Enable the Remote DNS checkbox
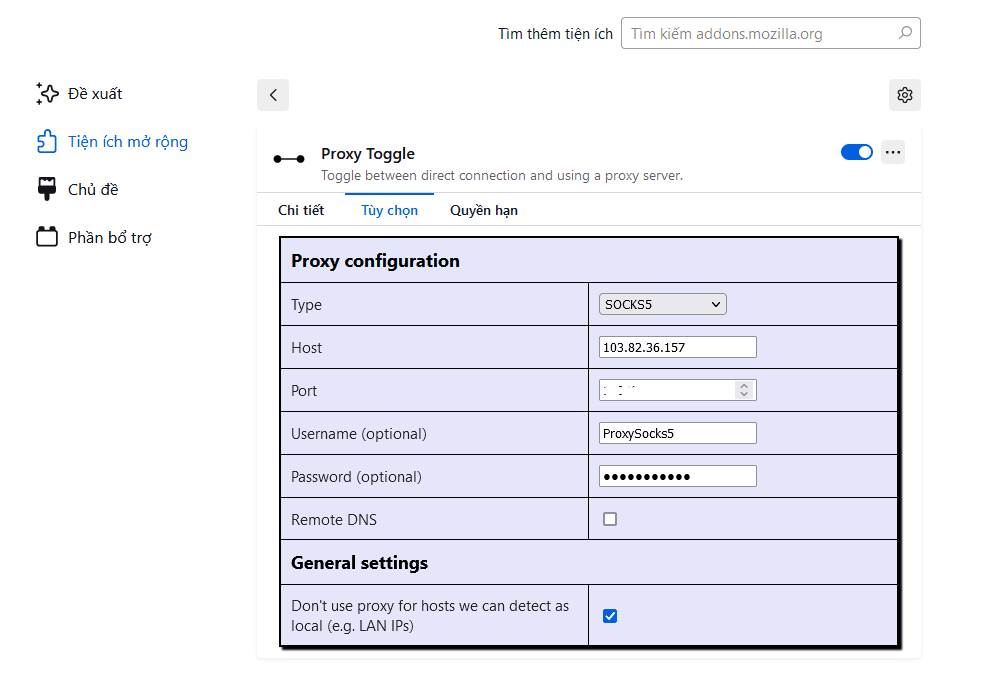Viewport: 985px width, 676px height. [610, 519]
